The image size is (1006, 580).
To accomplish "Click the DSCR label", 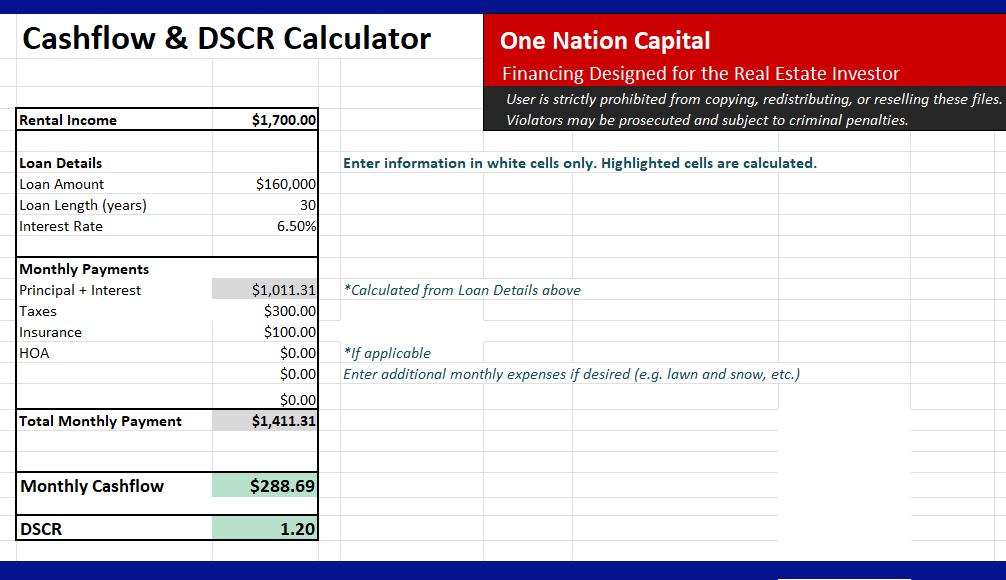I will (41, 529).
